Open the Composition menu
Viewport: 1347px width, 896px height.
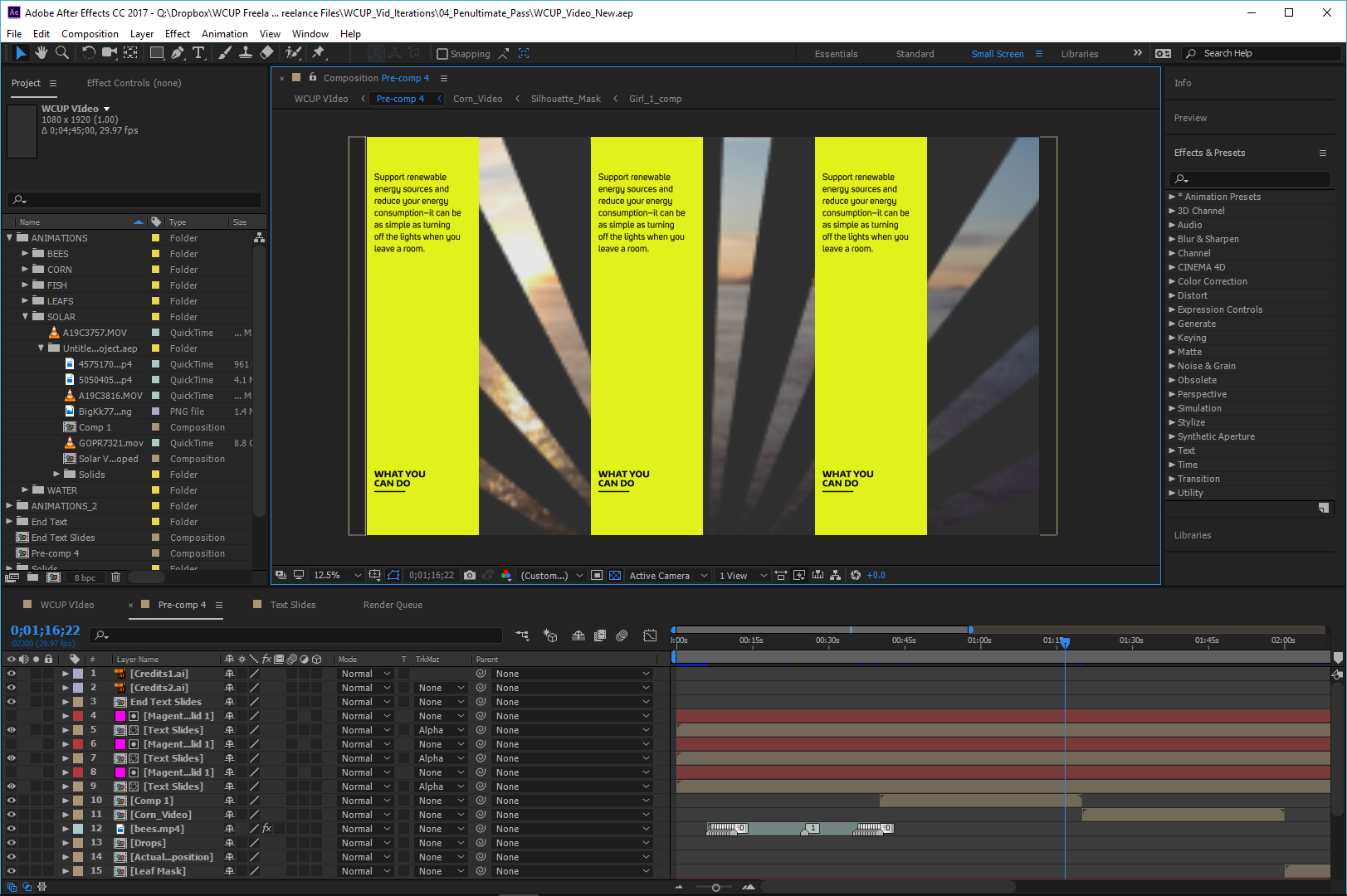tap(90, 34)
